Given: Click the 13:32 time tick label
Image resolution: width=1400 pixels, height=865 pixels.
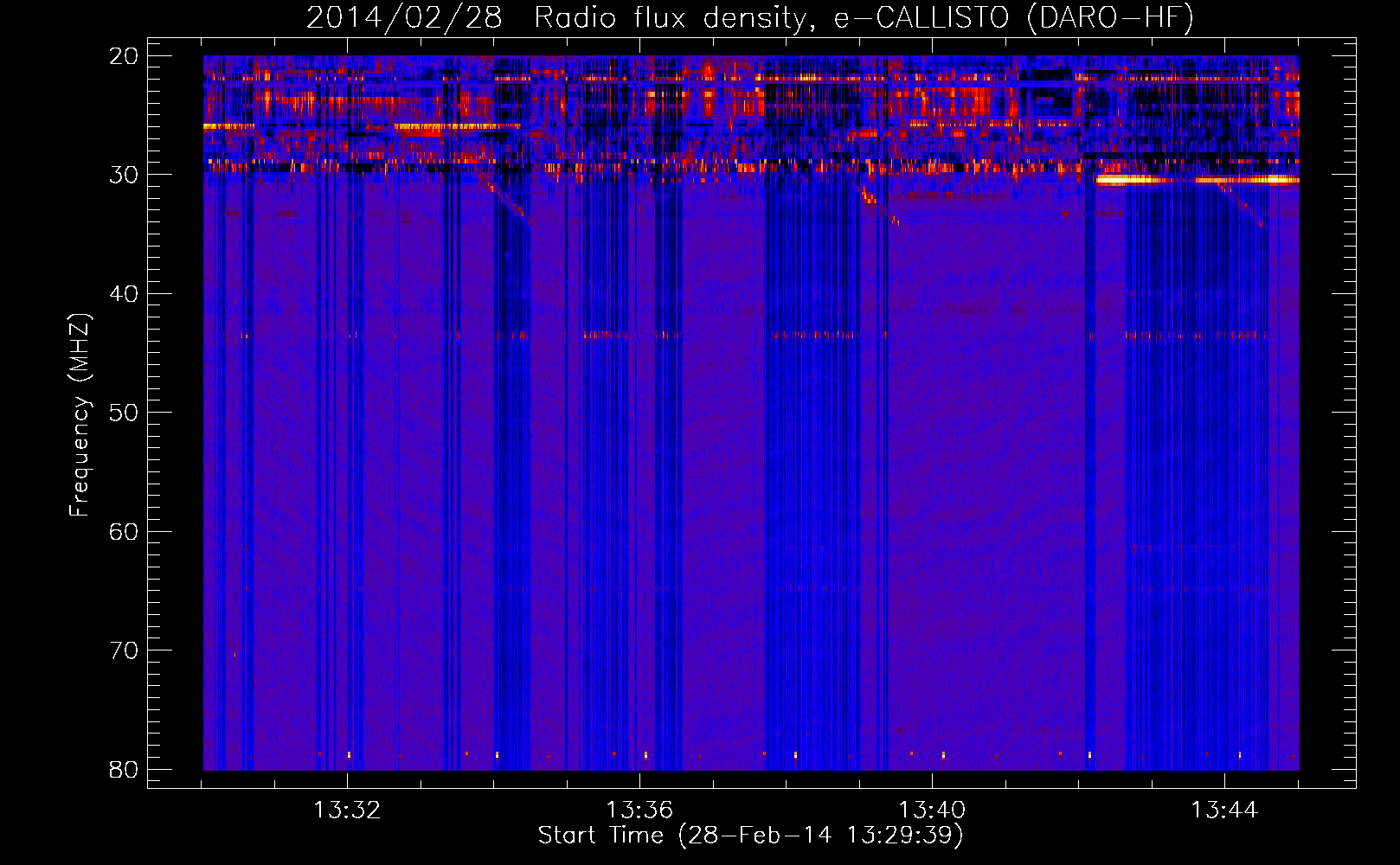Looking at the screenshot, I should tap(347, 811).
